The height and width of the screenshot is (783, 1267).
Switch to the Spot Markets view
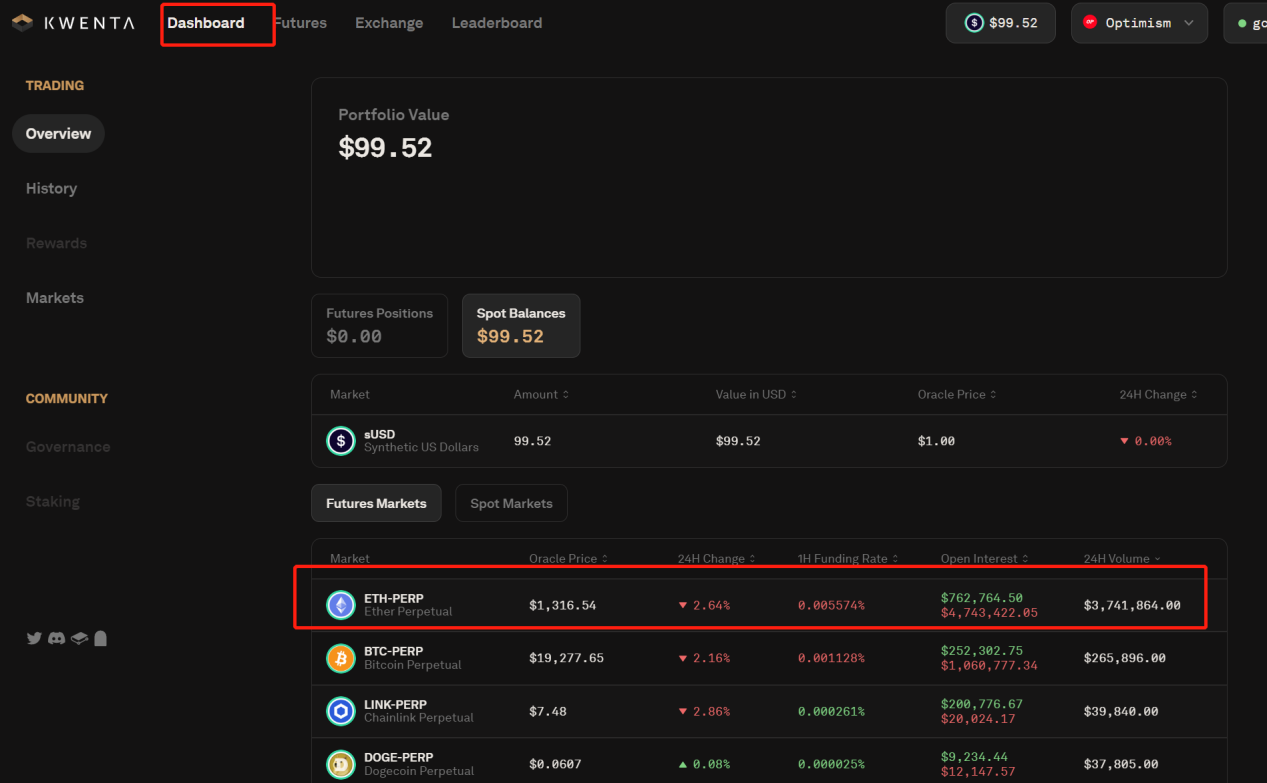click(x=511, y=503)
